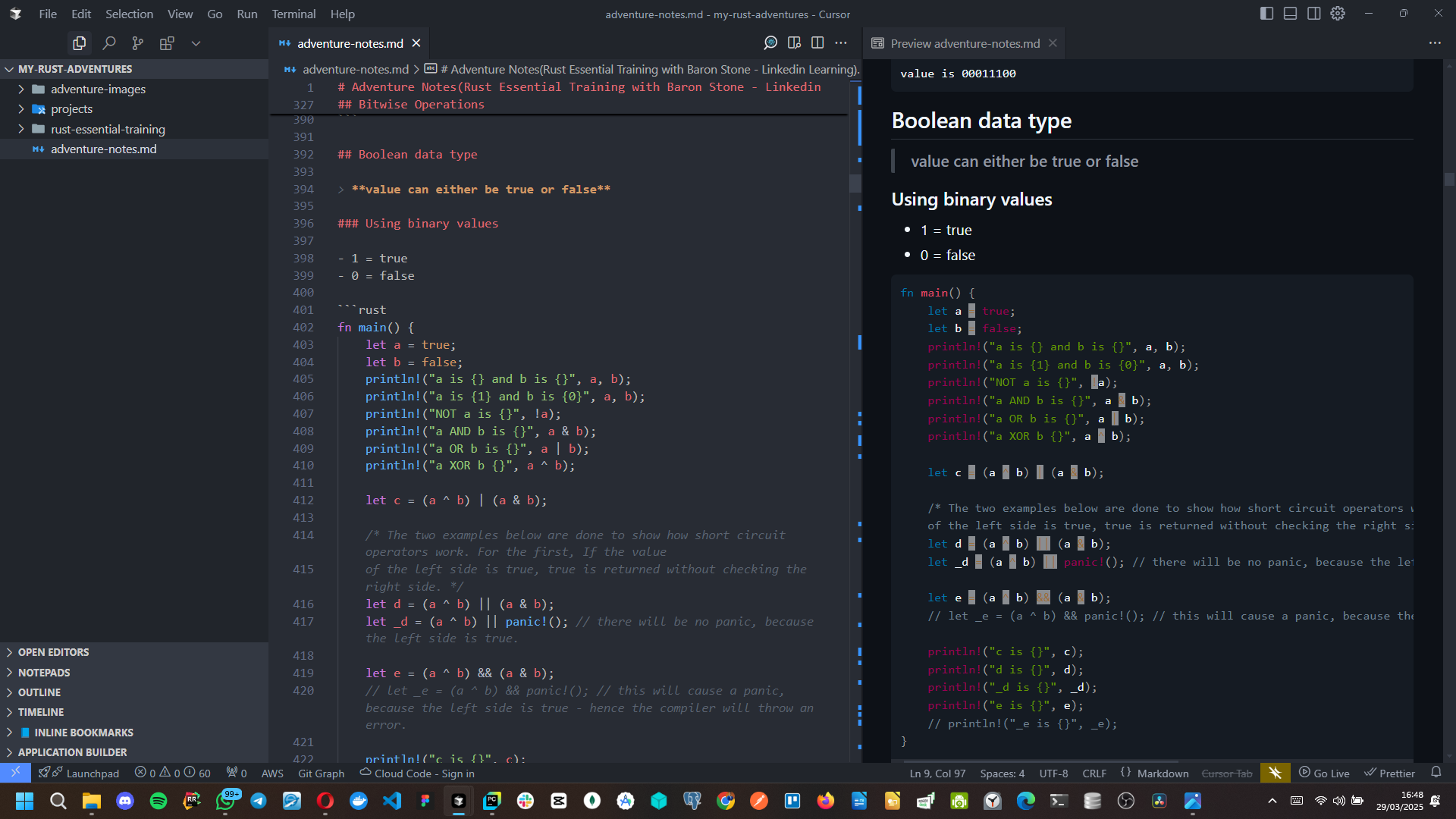
Task: Click the split editor right icon
Action: coord(817,42)
